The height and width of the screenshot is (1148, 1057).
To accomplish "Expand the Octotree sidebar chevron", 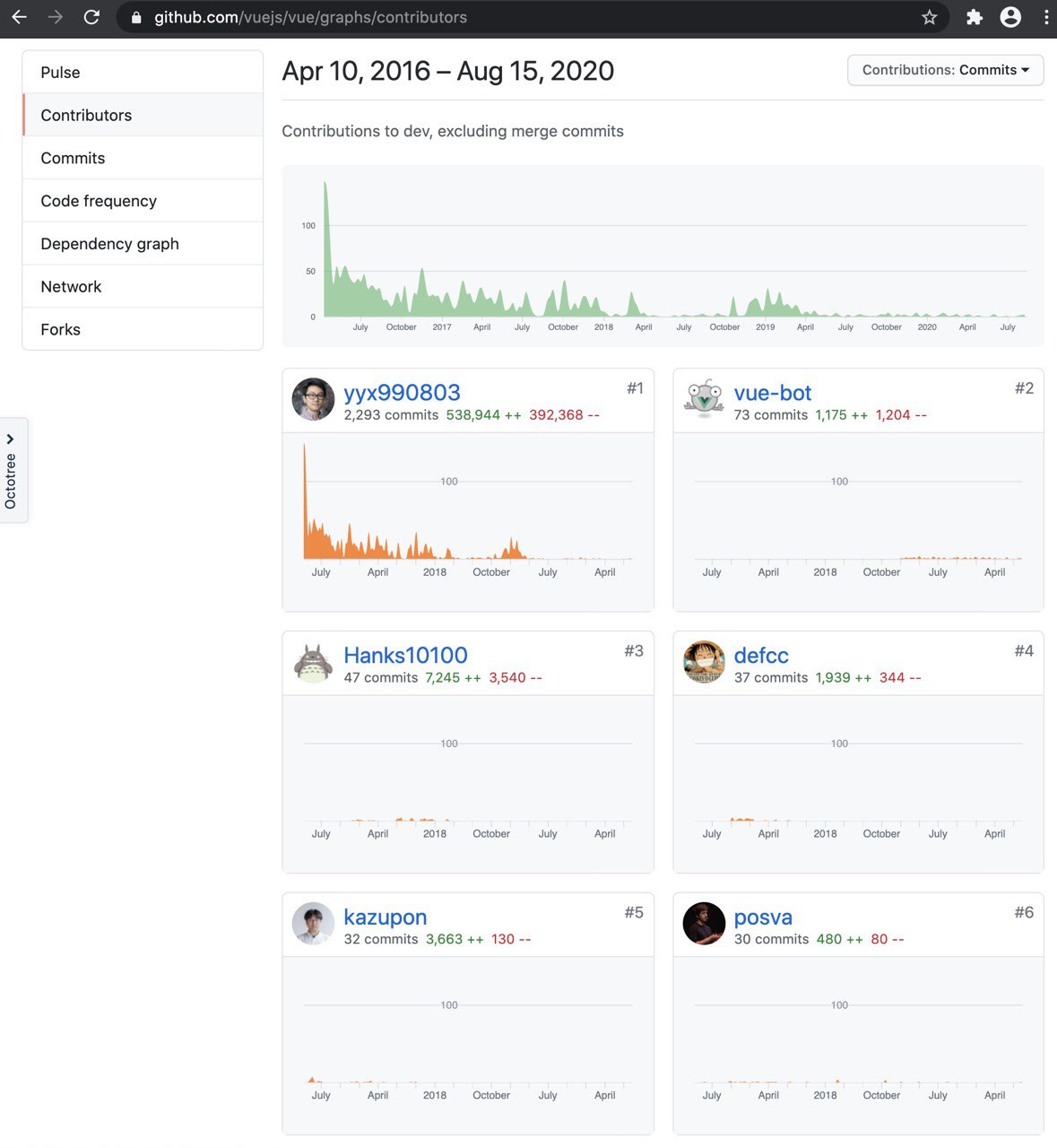I will click(x=10, y=439).
